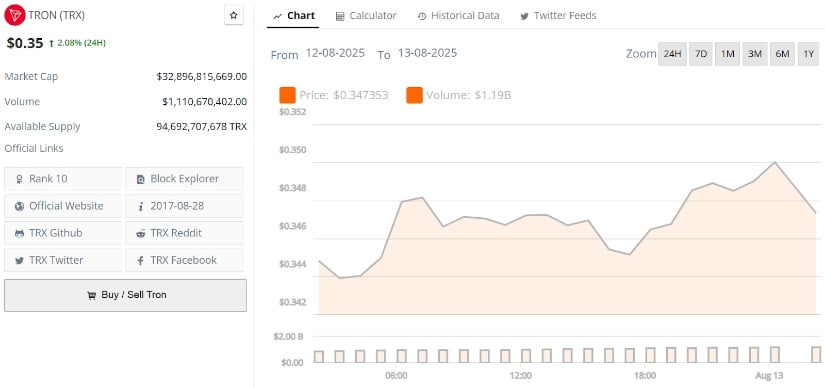
Task: Select the $0.35 price text
Action: point(25,43)
